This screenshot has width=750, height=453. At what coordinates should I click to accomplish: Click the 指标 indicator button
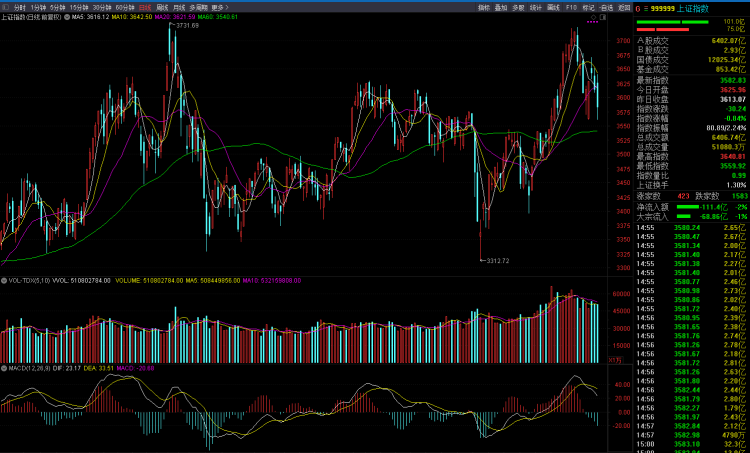[x=483, y=7]
